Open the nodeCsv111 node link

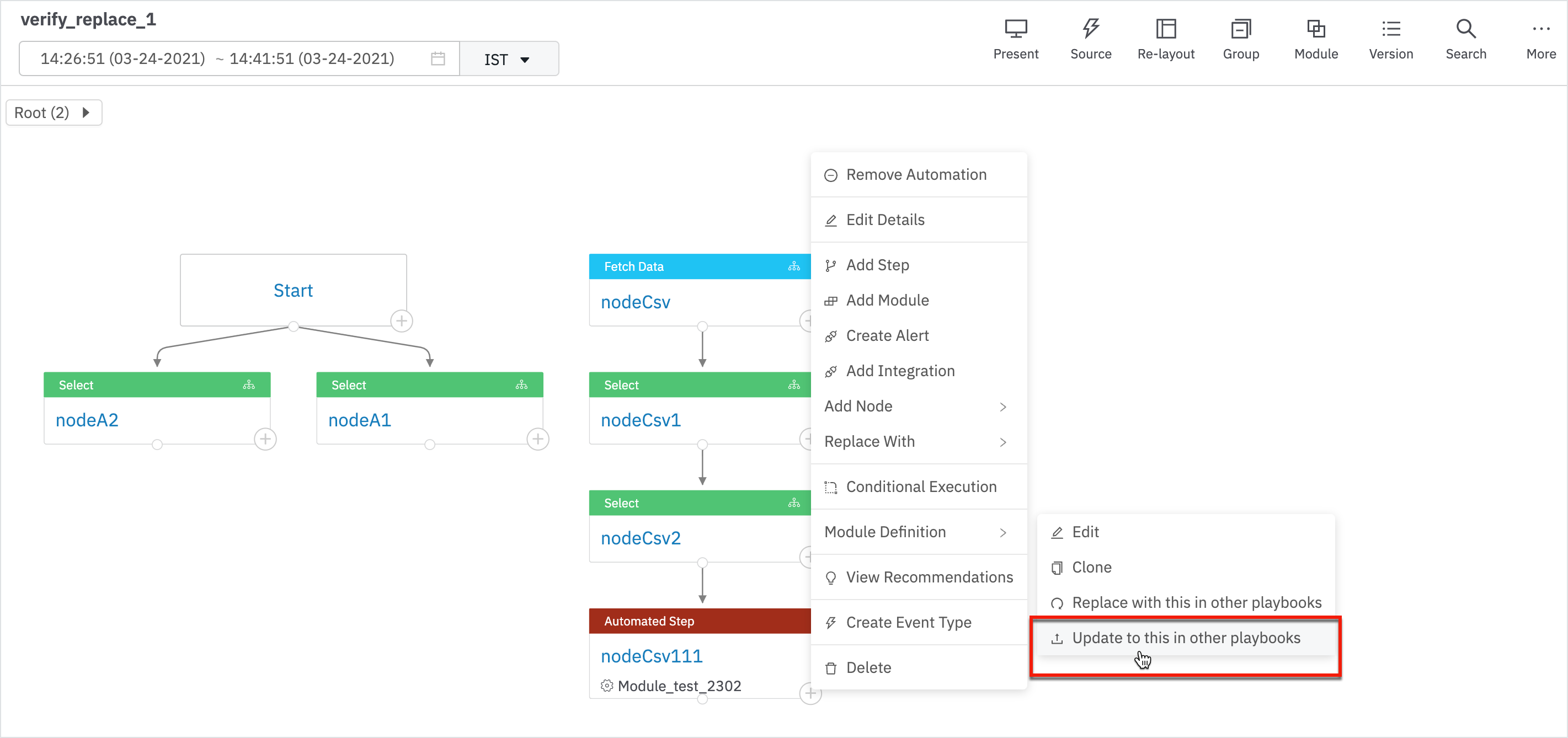click(652, 656)
